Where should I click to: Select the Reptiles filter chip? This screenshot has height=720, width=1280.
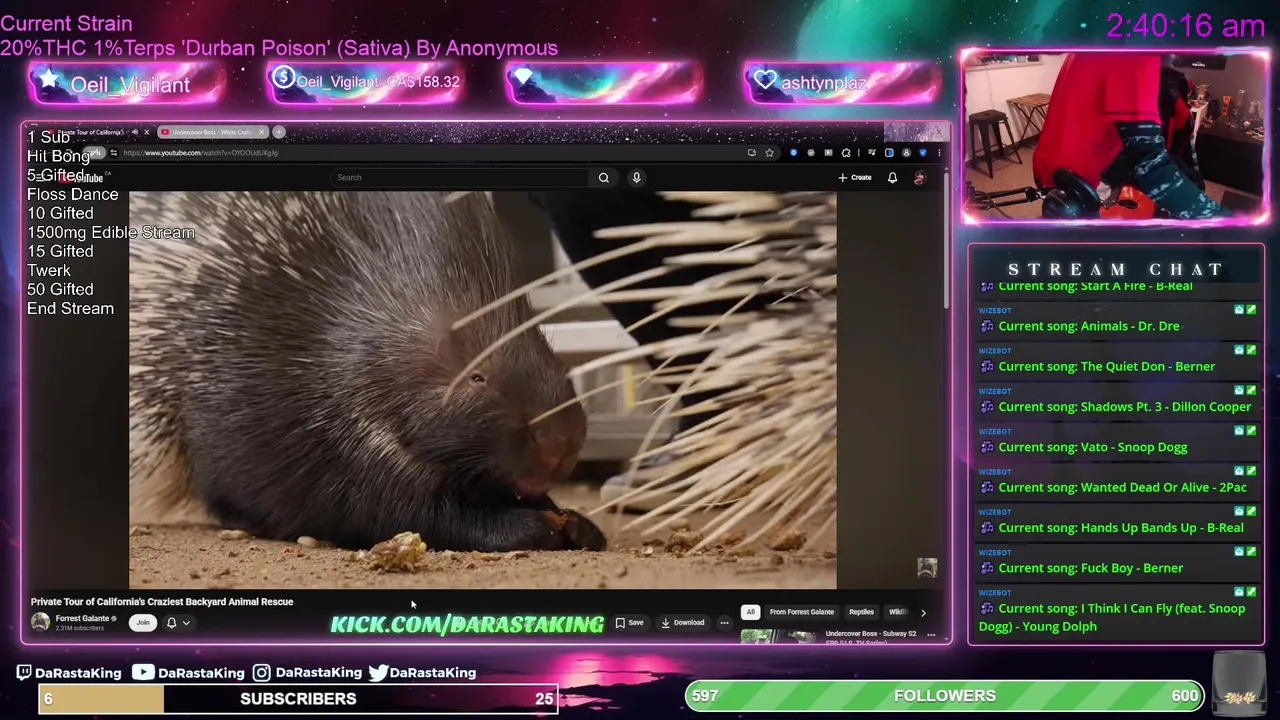[x=861, y=612]
